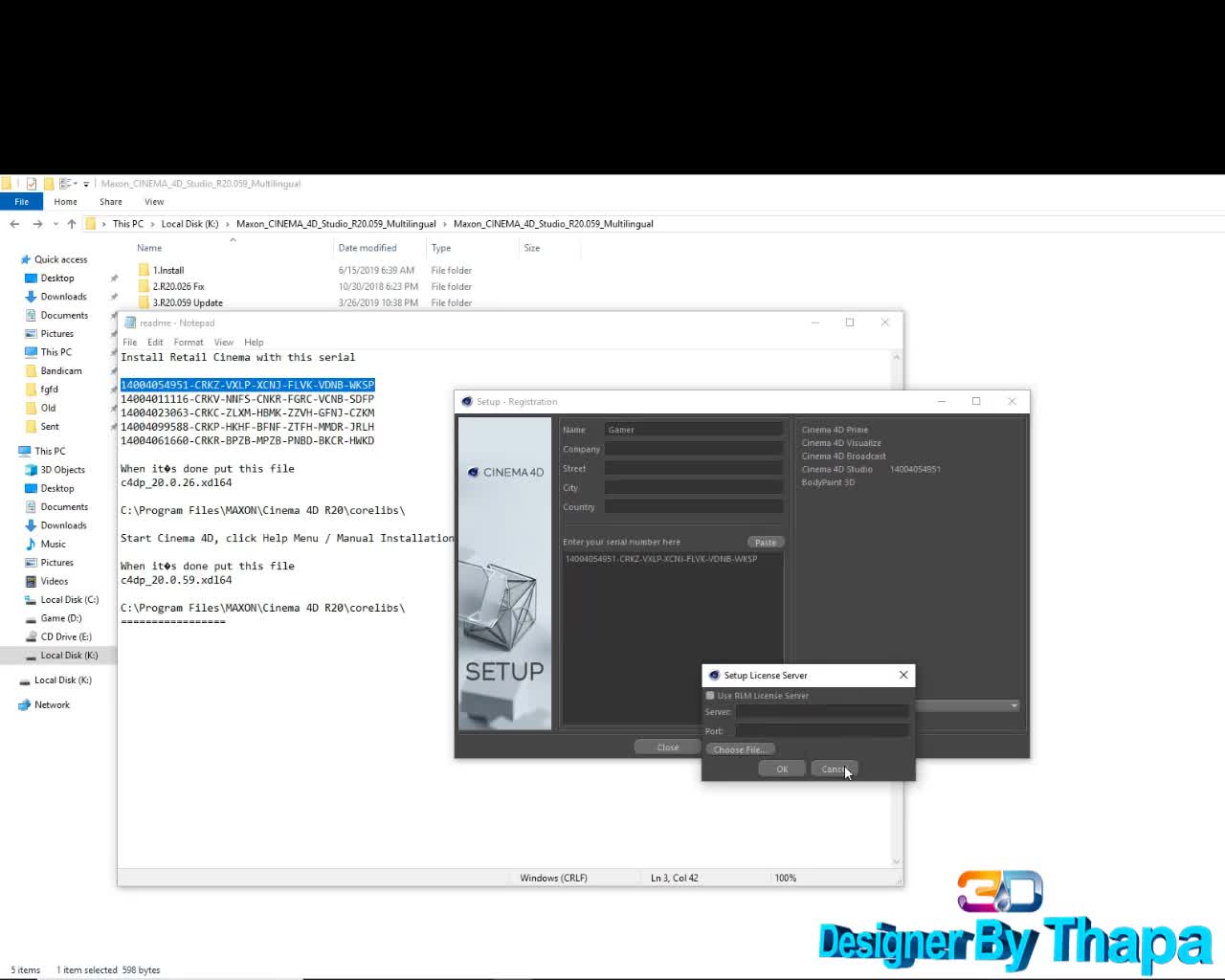Open Explorer recent locations dropdown arrow
The image size is (1225, 980).
click(56, 224)
